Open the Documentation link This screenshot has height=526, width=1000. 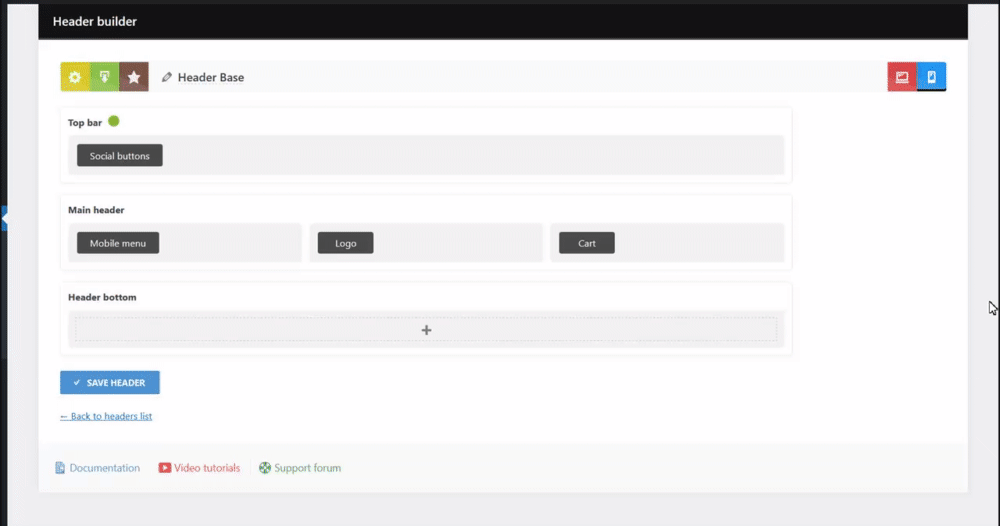coord(98,468)
